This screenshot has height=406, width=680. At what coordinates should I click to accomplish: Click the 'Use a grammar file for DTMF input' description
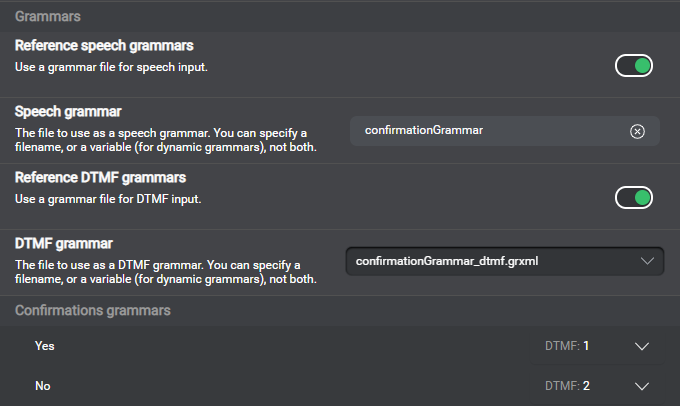(x=108, y=199)
